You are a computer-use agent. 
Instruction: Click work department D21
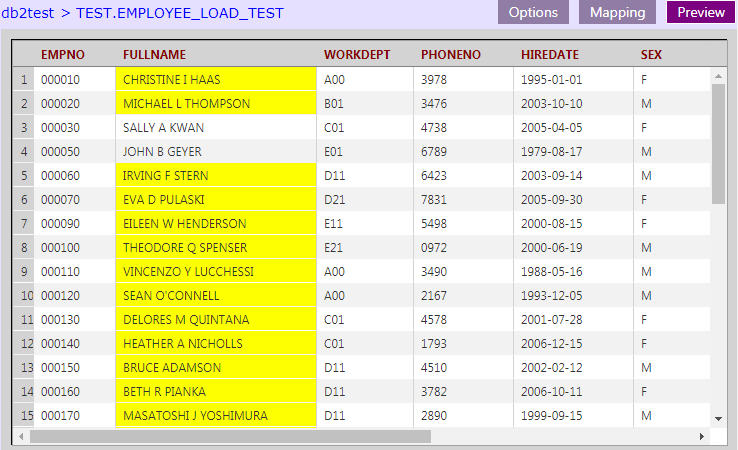(334, 200)
